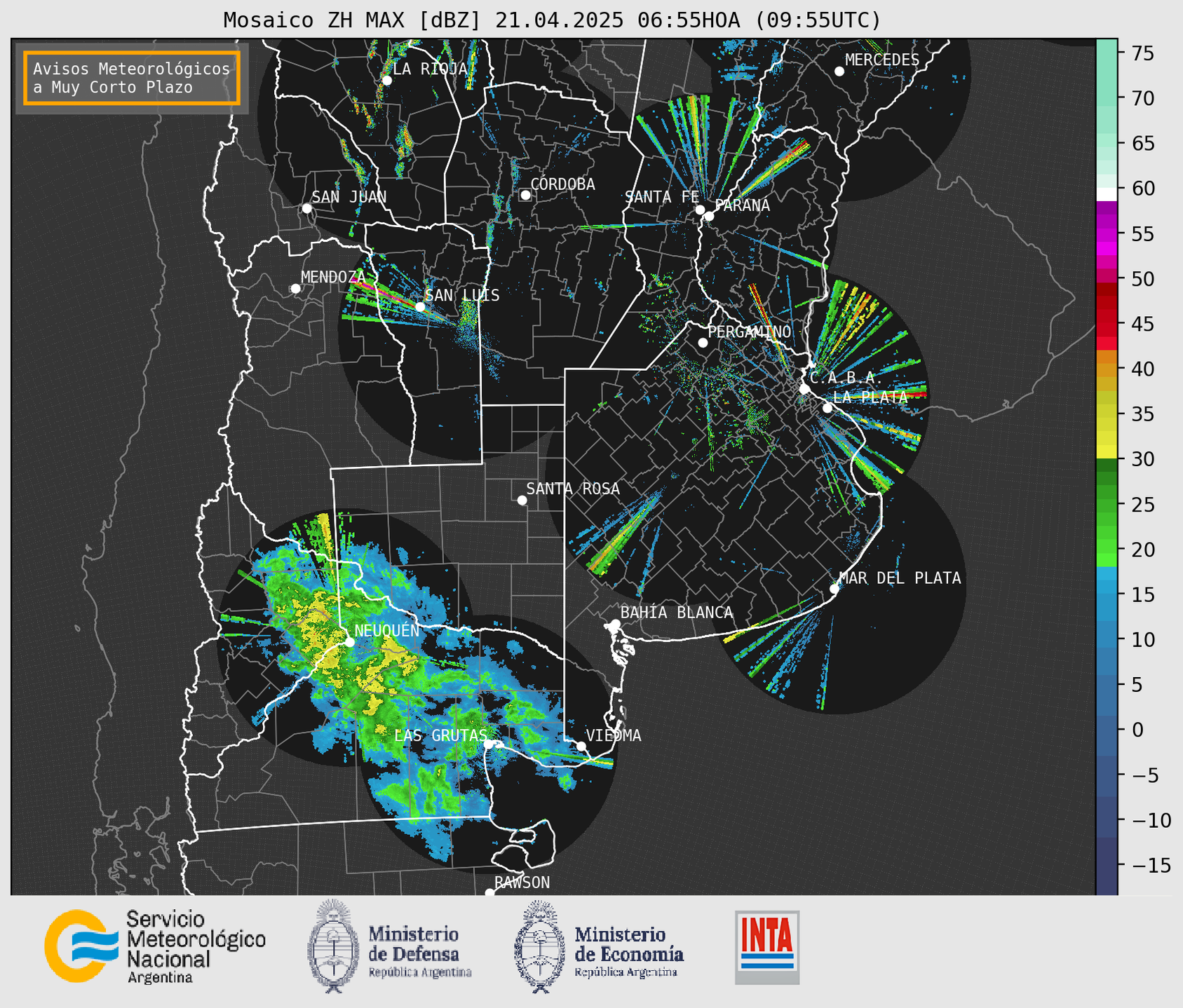
Task: Click the BAHÍA BLANCA label
Action: pos(677,612)
